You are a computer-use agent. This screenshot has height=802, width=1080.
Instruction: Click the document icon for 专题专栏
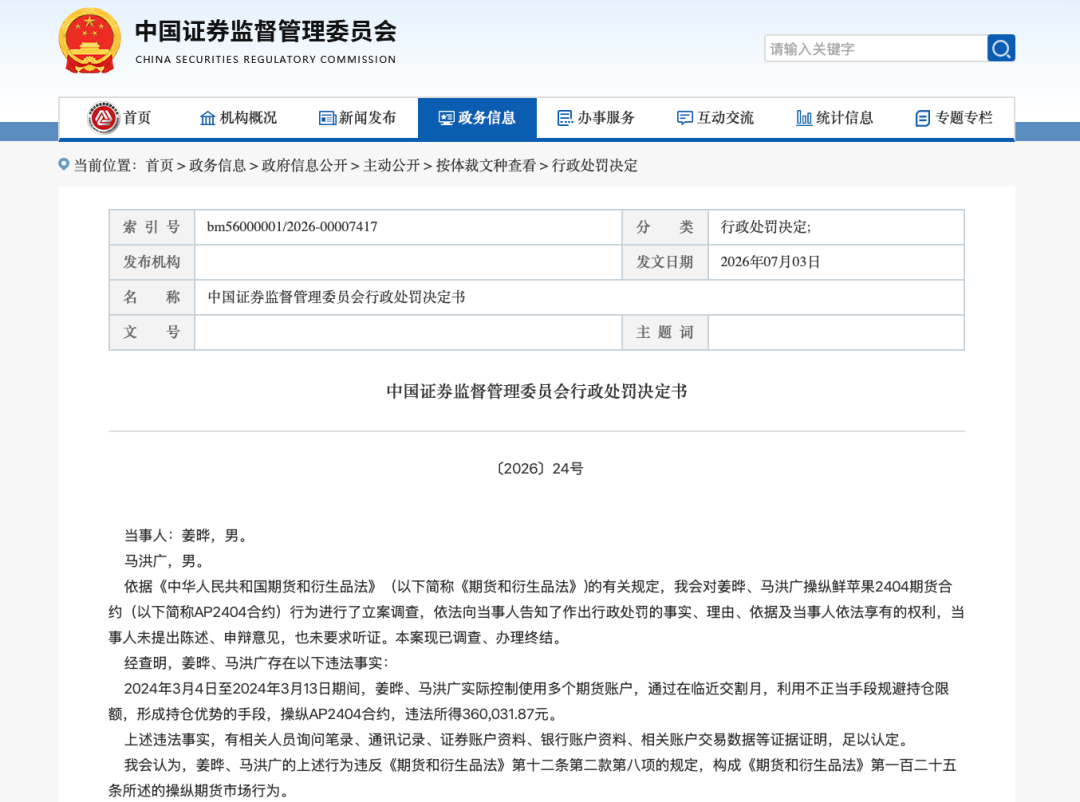pyautogui.click(x=923, y=119)
